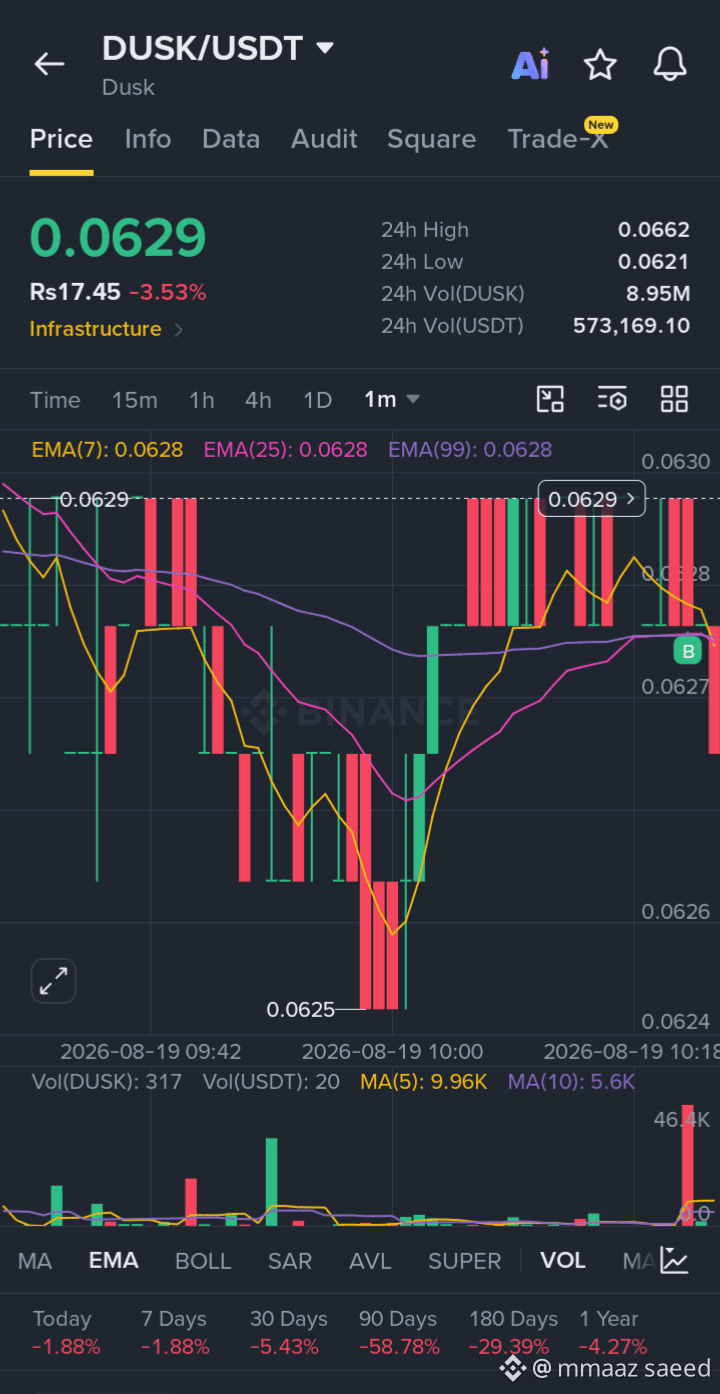The height and width of the screenshot is (1394, 720).
Task: Open the Square tab
Action: 432,139
